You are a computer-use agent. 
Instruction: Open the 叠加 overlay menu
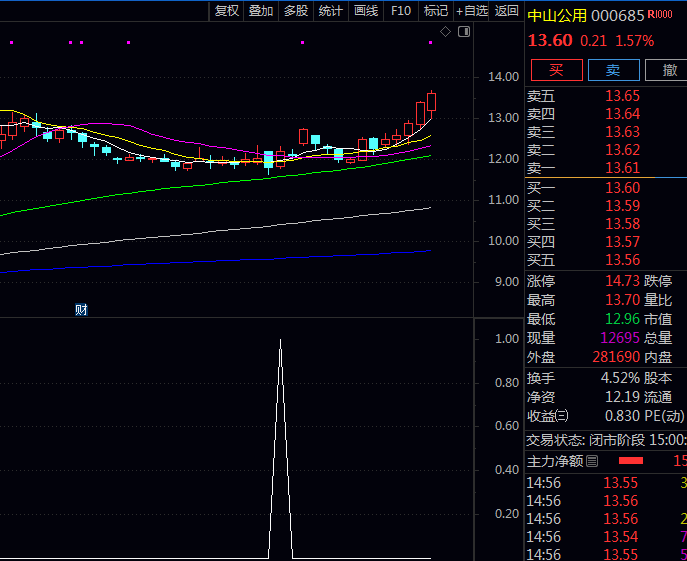pyautogui.click(x=261, y=11)
